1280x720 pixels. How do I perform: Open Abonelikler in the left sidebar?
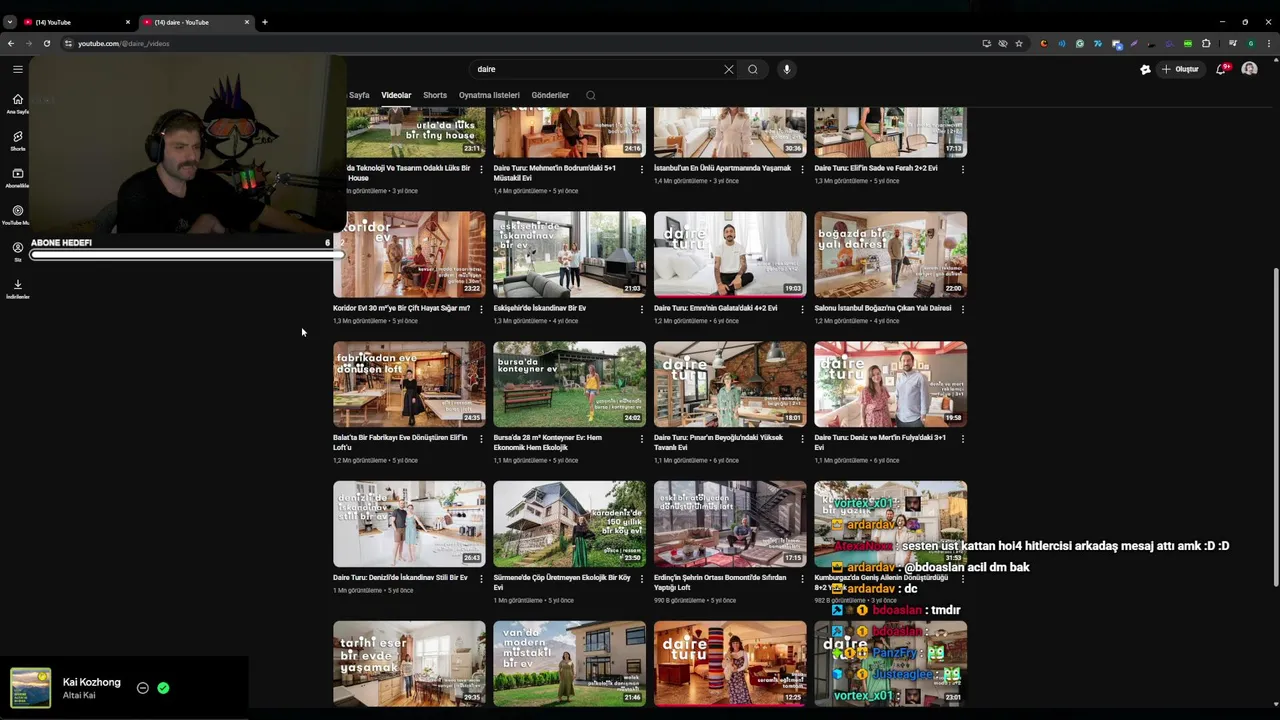(x=18, y=178)
